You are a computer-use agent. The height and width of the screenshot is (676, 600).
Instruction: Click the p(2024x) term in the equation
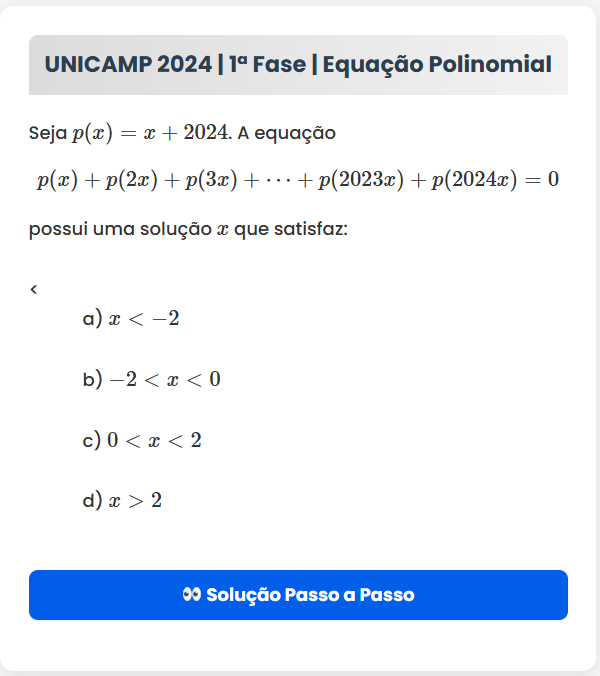point(474,180)
